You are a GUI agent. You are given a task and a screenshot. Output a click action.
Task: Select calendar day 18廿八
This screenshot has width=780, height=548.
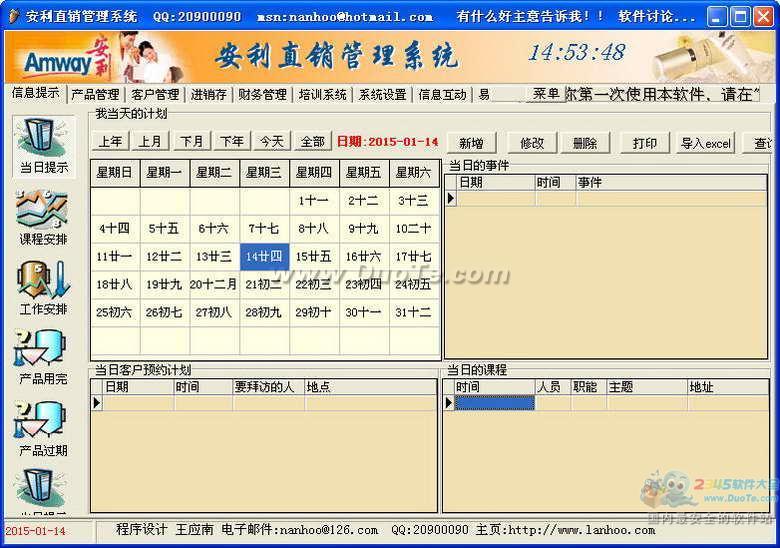(x=115, y=284)
